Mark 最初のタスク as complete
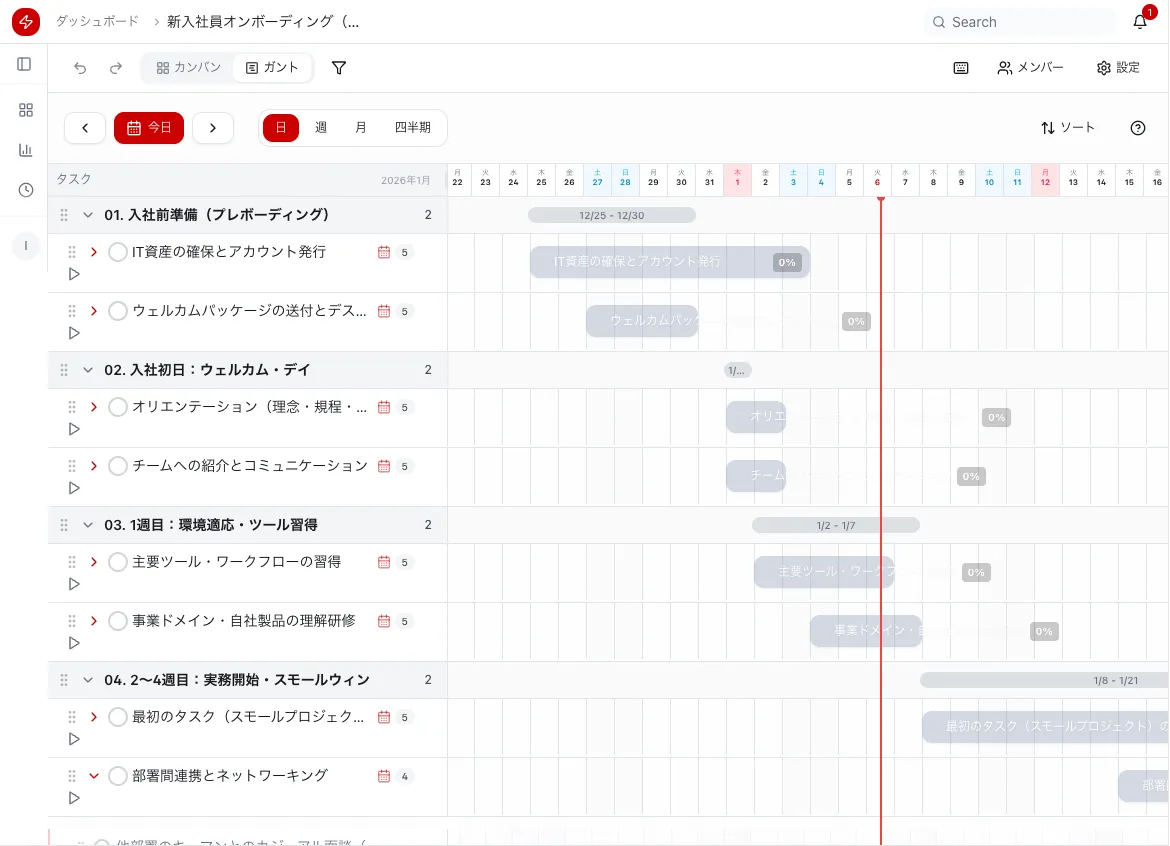The image size is (1170, 846). click(117, 717)
